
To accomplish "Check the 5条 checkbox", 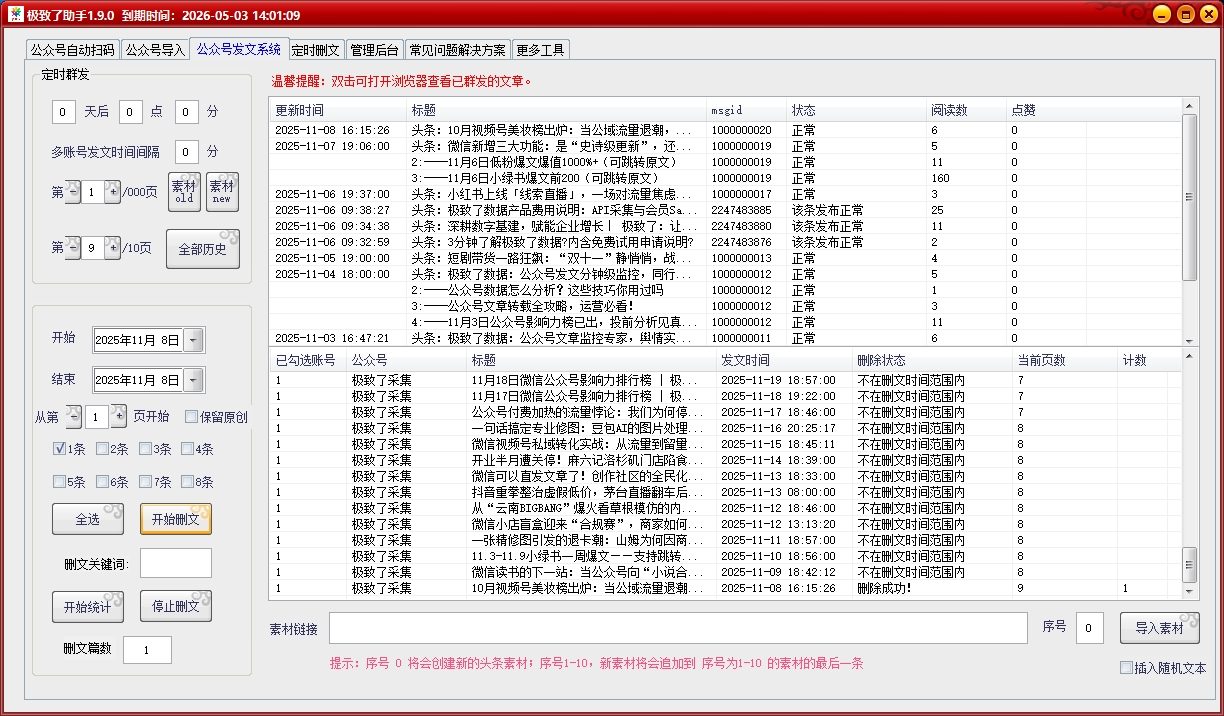I will (60, 482).
